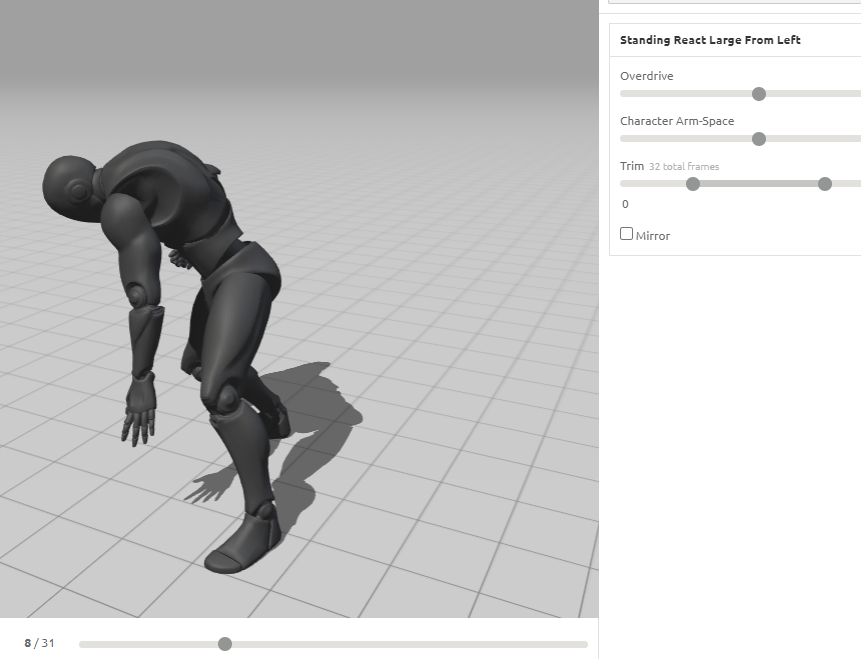Select the right Trim range handle
This screenshot has width=861, height=659.
click(824, 184)
